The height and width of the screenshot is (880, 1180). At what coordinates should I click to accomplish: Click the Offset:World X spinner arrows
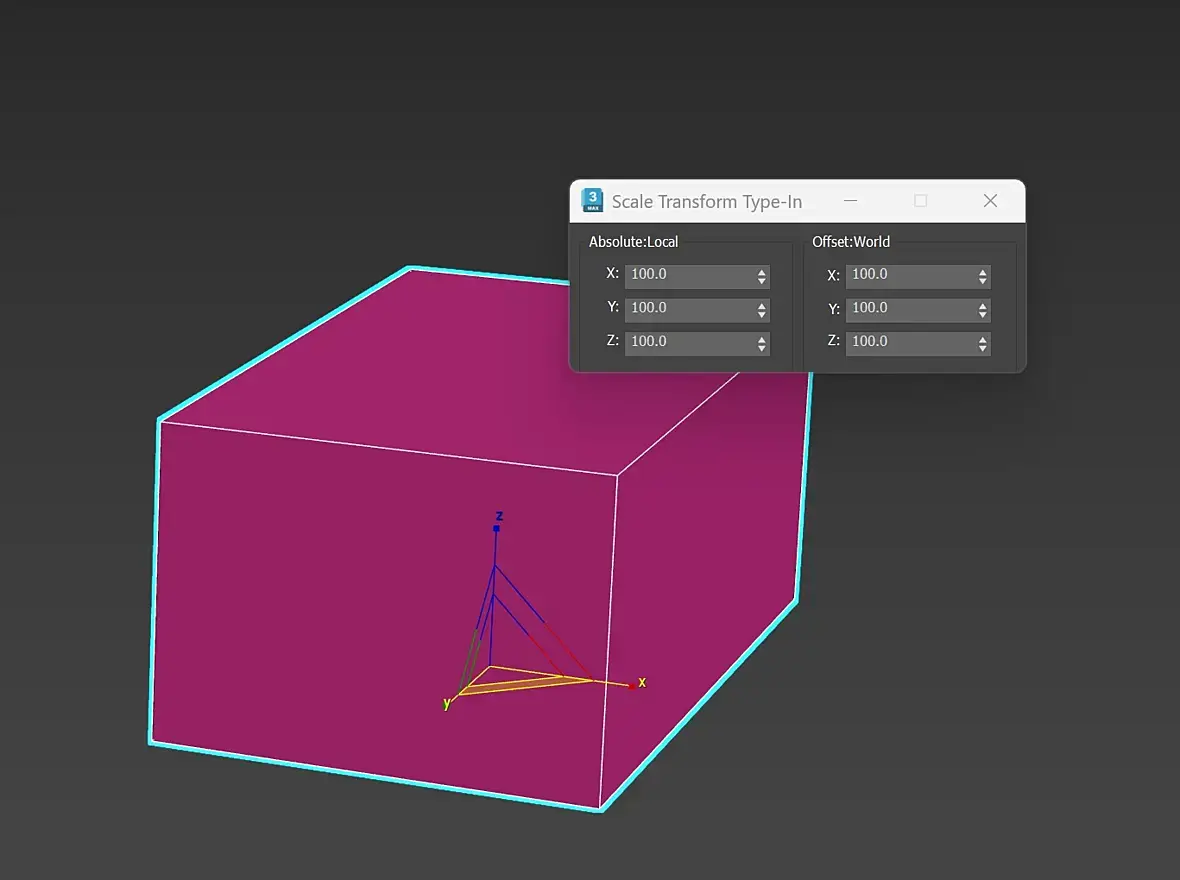click(x=983, y=276)
